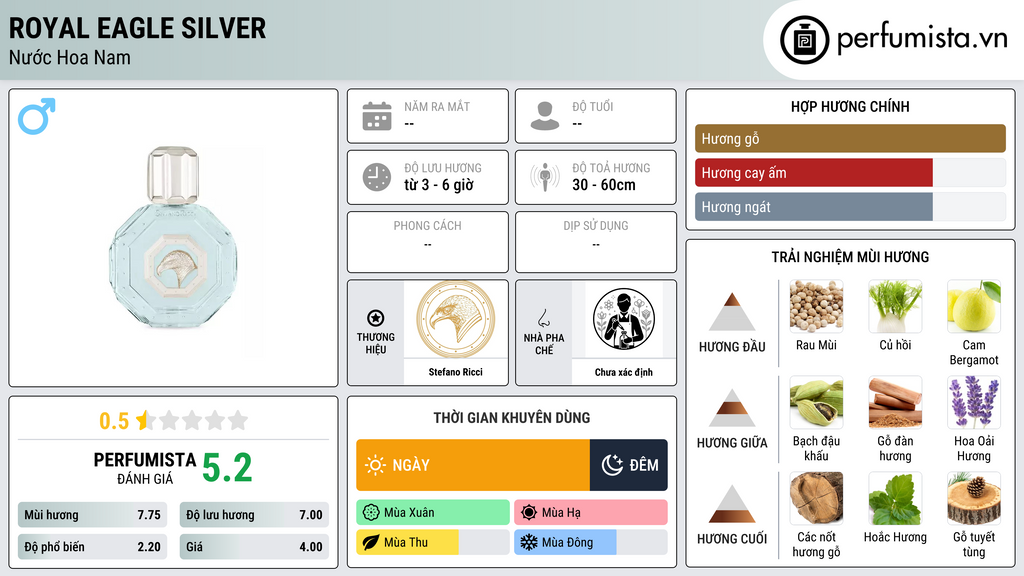This screenshot has width=1024, height=576.
Task: Click the Mùi hương 7.75 score
Action: pos(92,515)
